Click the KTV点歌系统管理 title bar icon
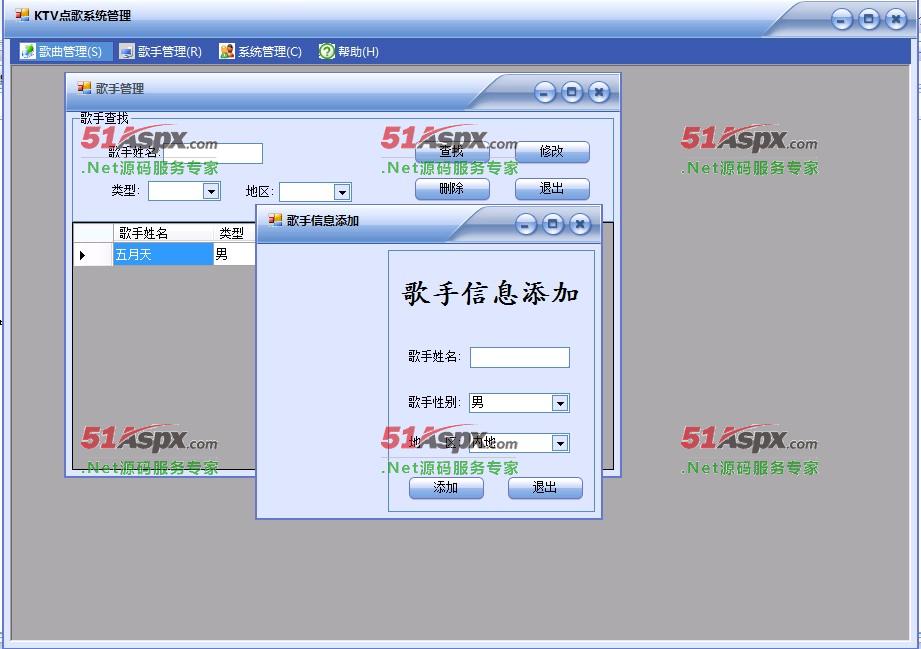This screenshot has height=649, width=921. [x=22, y=15]
